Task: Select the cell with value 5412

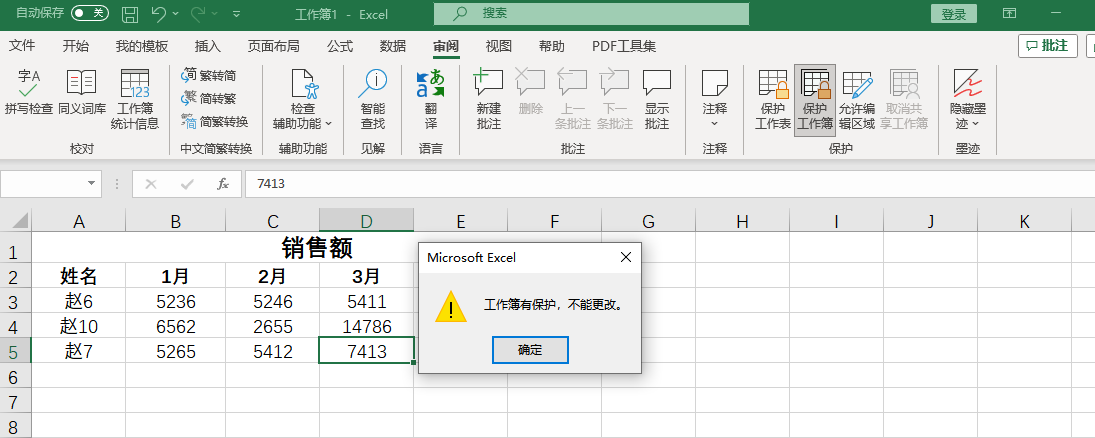Action: (273, 351)
